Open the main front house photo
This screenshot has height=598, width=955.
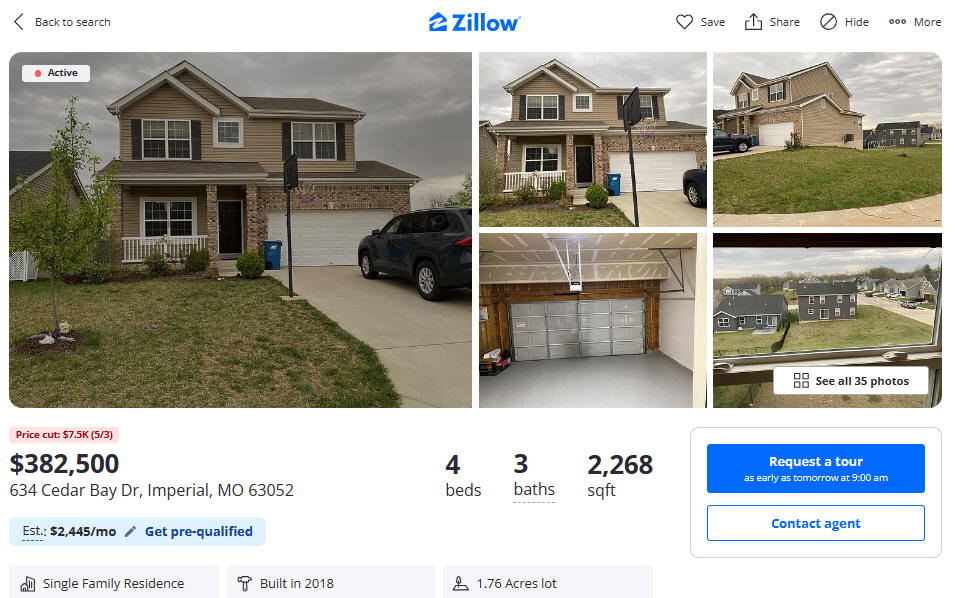(241, 230)
